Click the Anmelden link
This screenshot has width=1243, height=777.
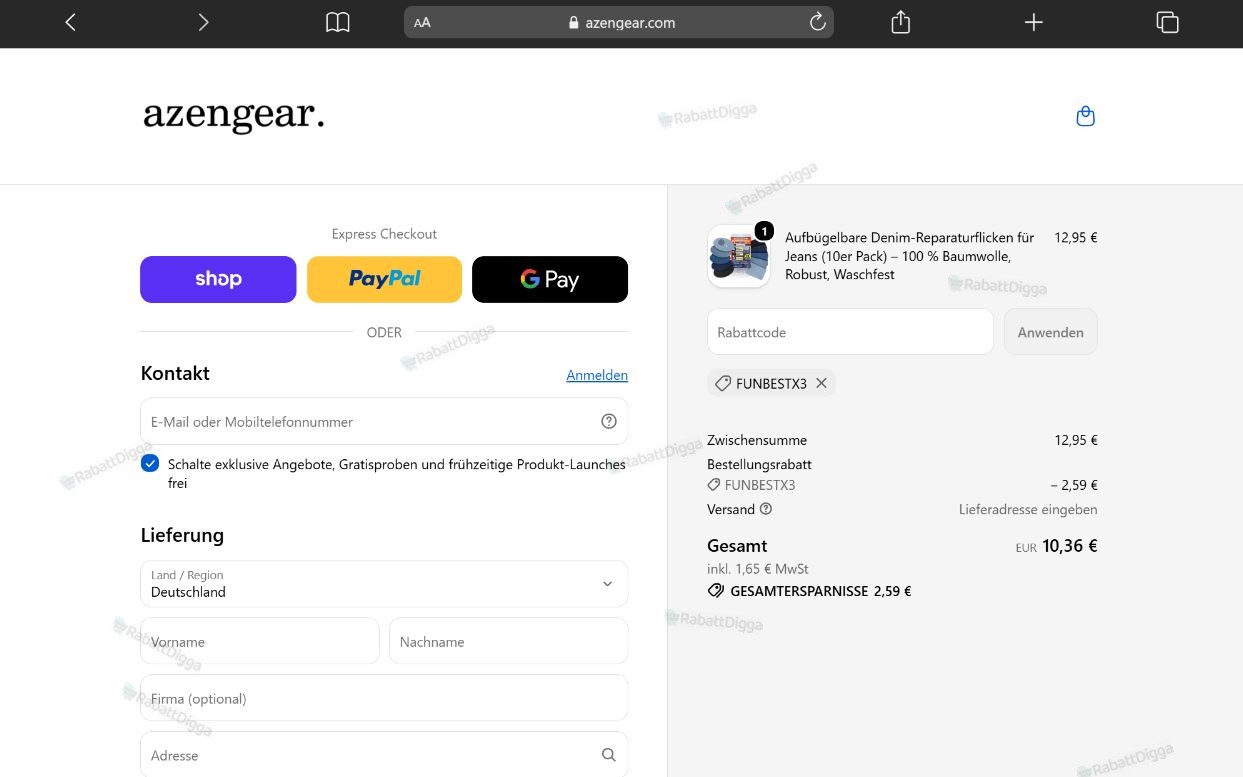(x=597, y=375)
